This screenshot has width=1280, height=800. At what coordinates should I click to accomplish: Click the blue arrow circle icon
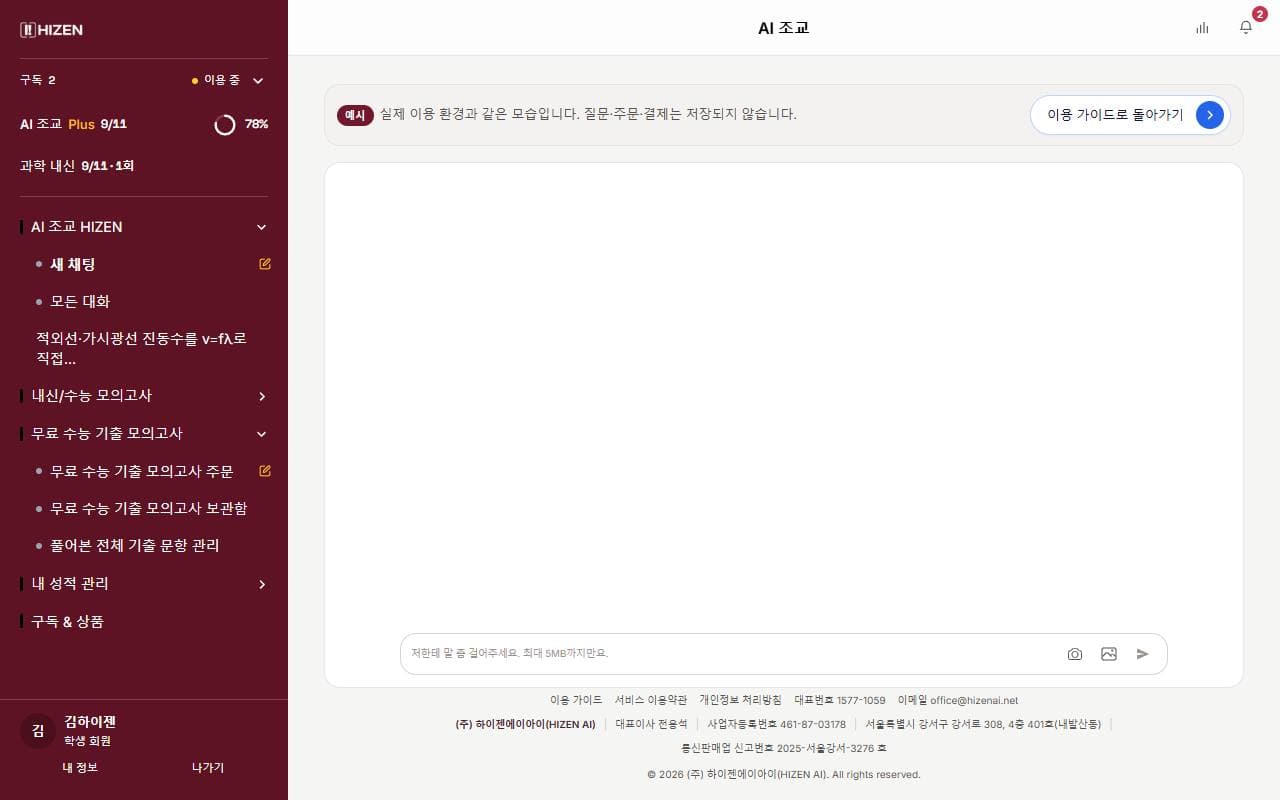click(x=1210, y=115)
